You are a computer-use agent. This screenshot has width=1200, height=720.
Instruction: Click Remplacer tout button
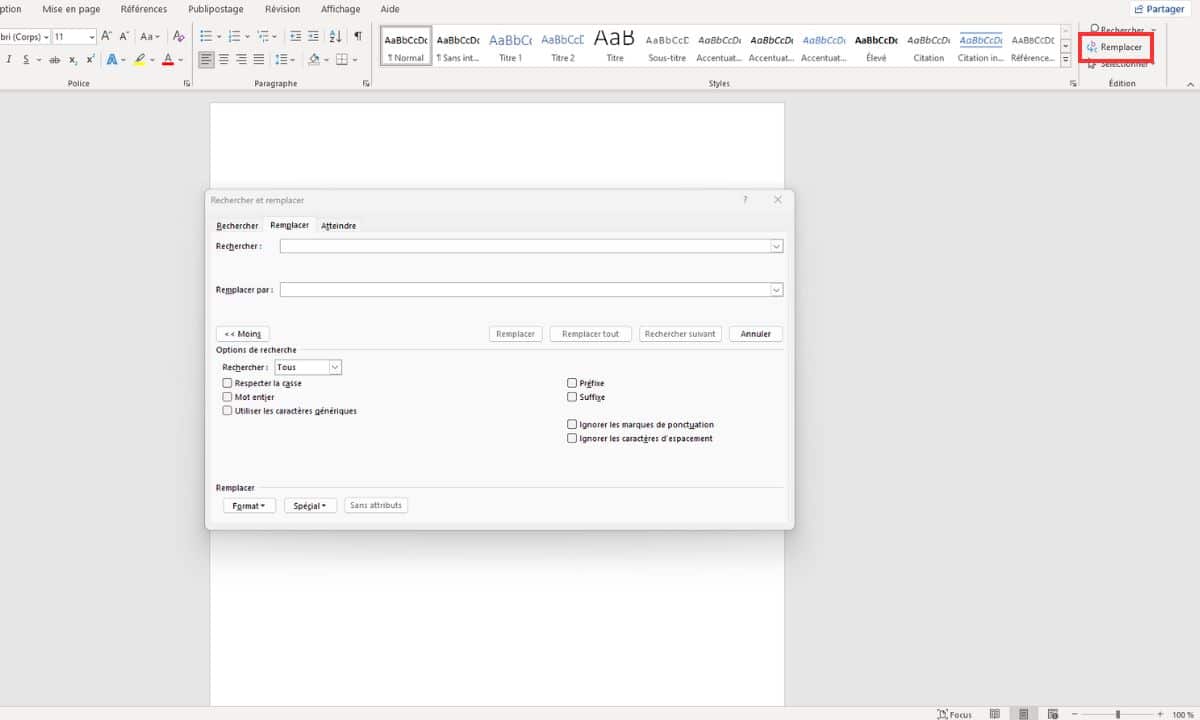tap(591, 334)
